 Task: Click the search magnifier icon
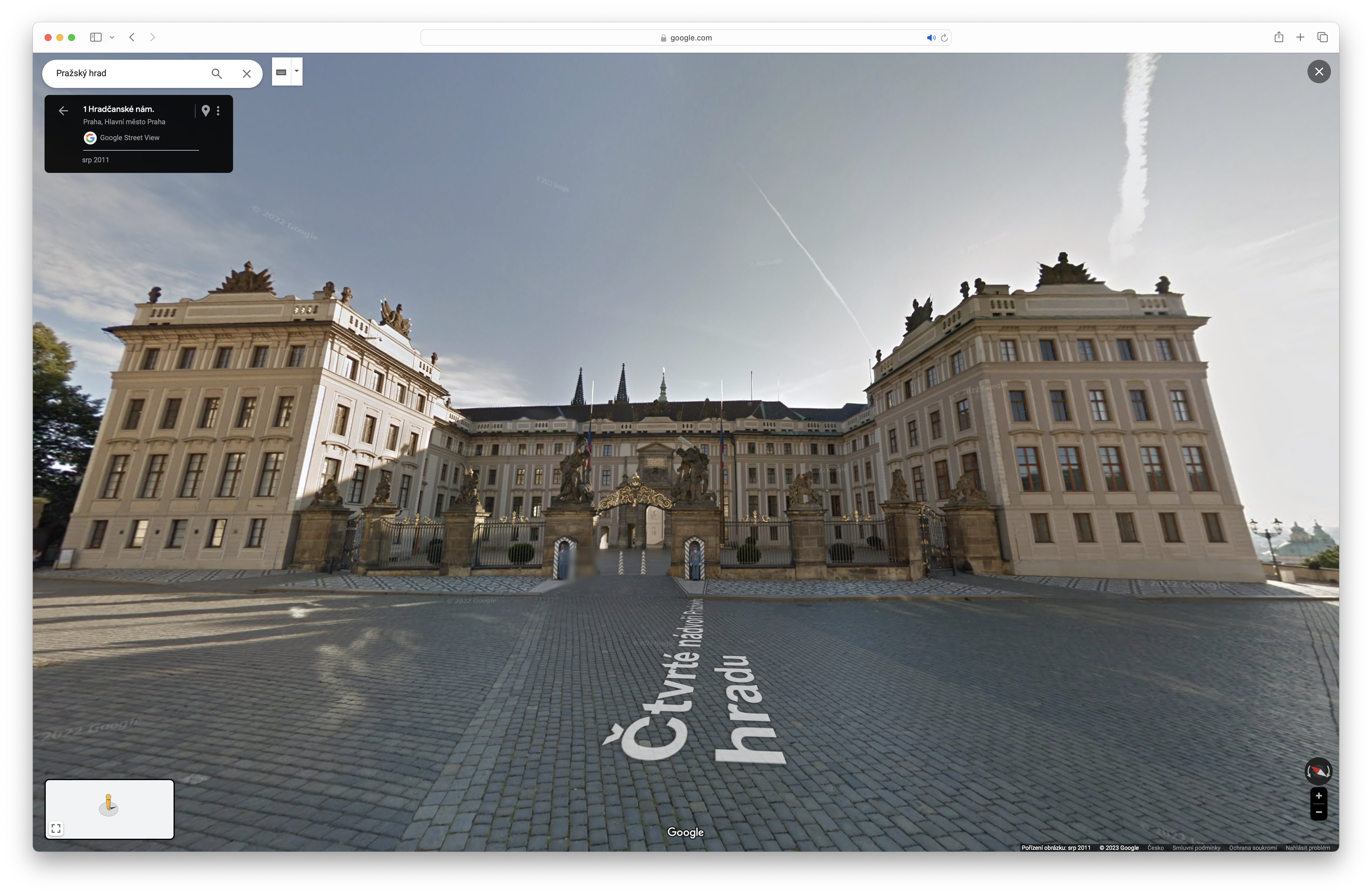tap(217, 74)
